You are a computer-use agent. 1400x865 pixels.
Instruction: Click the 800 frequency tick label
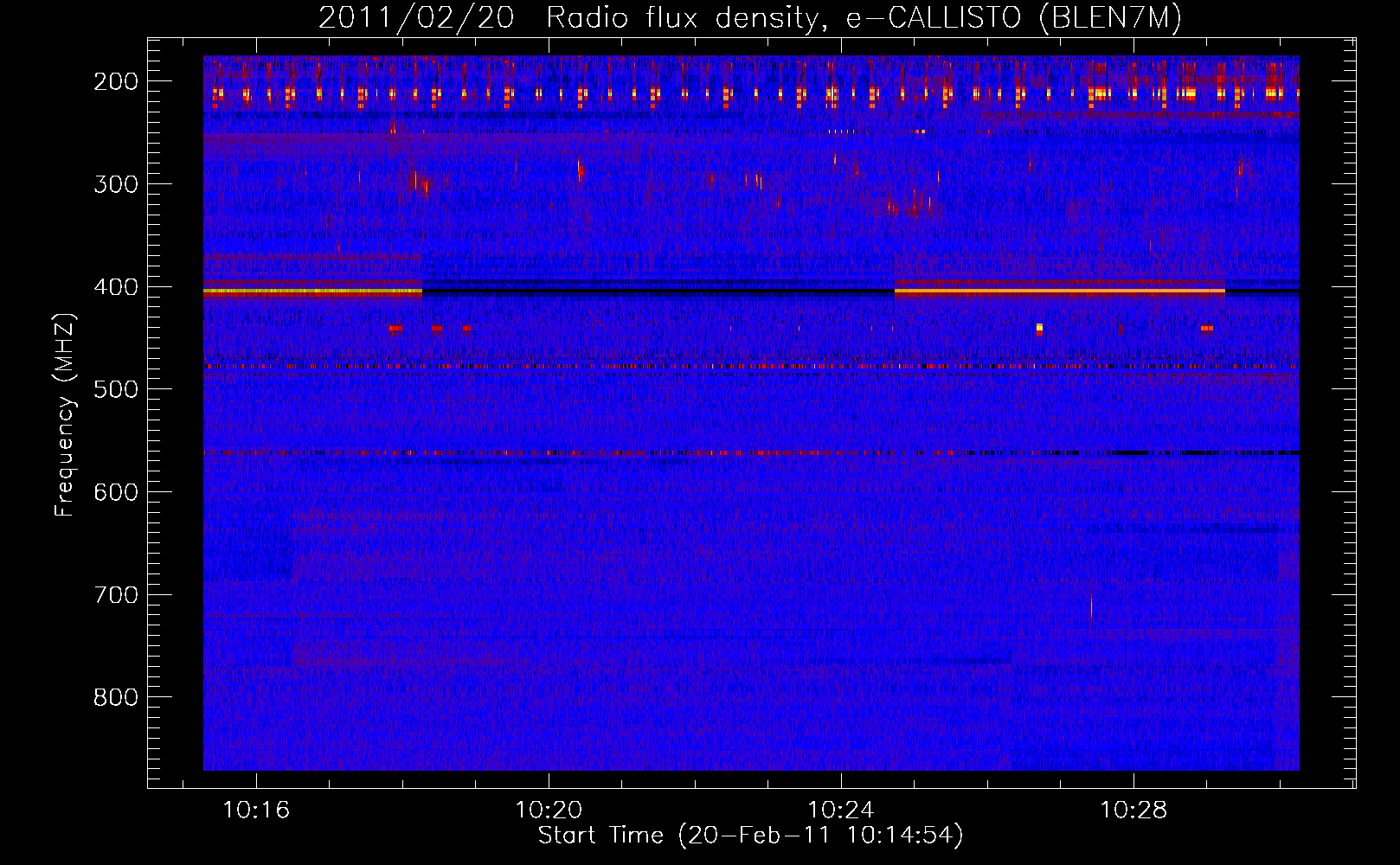(116, 697)
